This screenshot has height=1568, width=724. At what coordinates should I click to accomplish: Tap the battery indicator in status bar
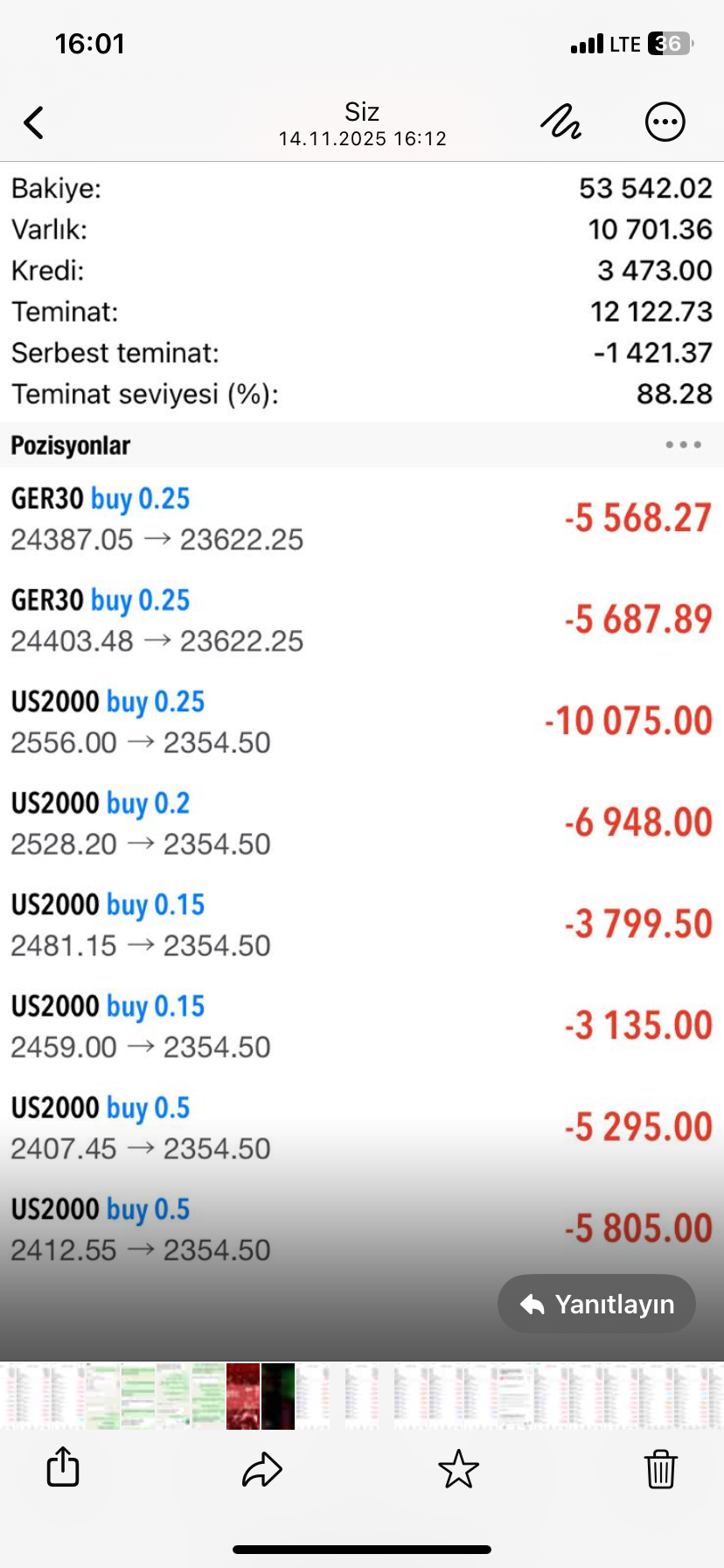[x=669, y=44]
